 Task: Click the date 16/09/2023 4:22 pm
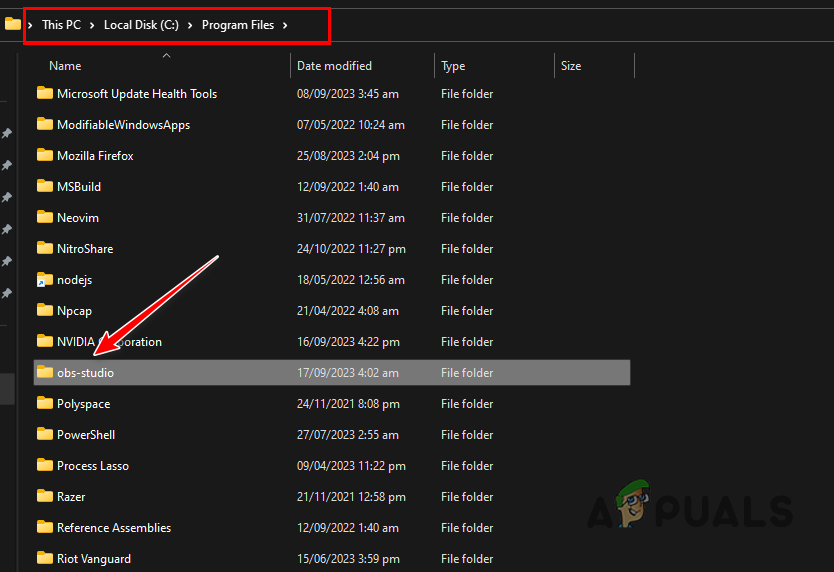coord(348,342)
